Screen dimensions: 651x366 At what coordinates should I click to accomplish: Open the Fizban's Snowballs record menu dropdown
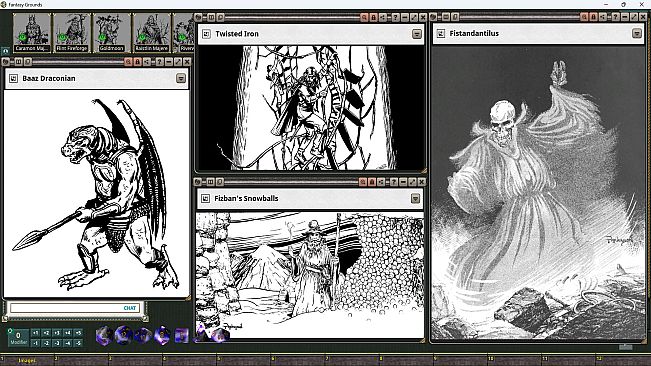tap(415, 199)
